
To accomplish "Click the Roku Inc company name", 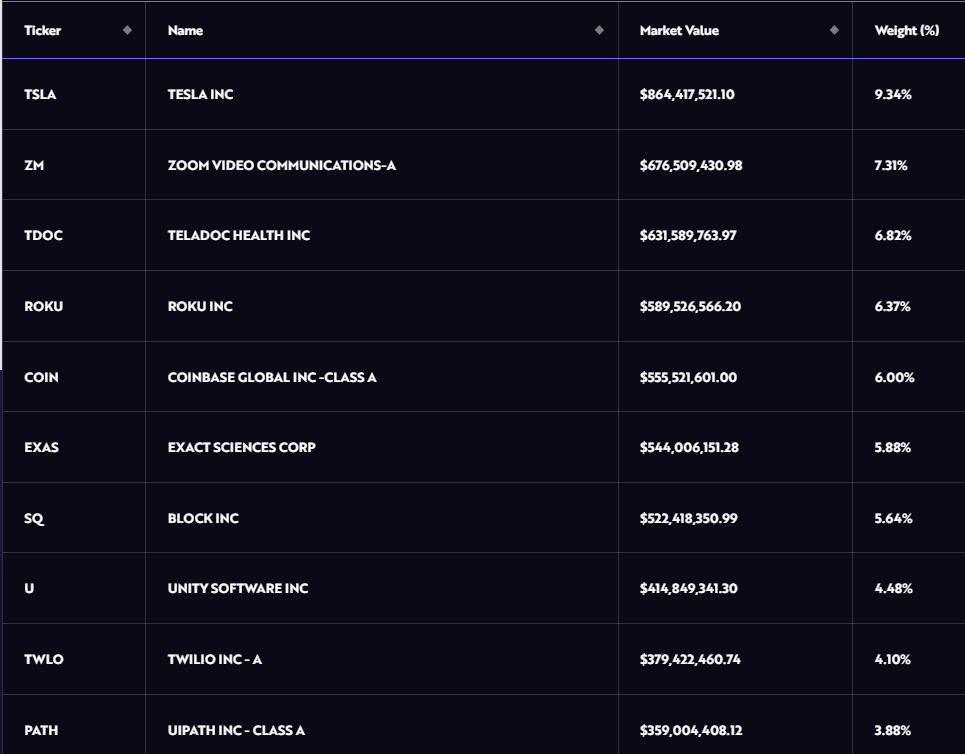I will 200,306.
